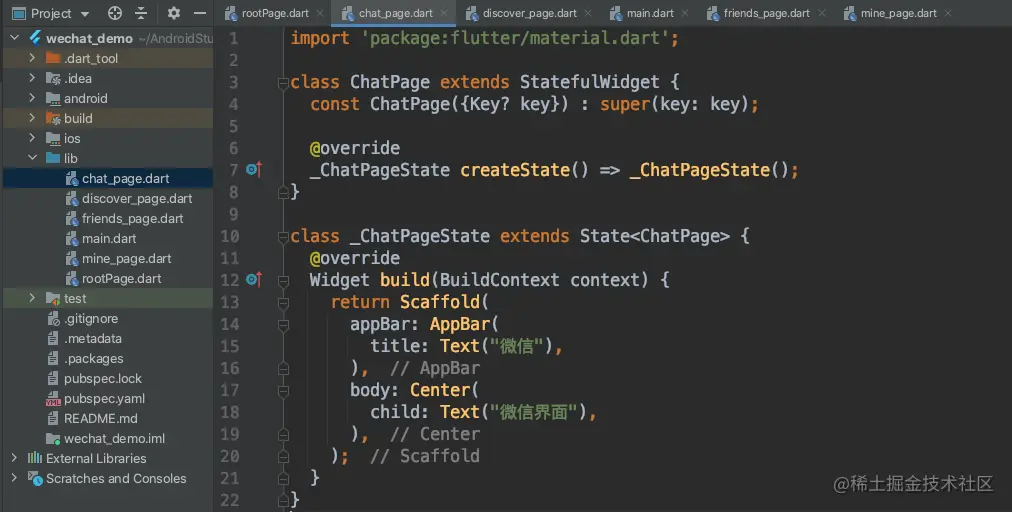Image resolution: width=1012 pixels, height=512 pixels.
Task: Expand the build folder
Action: (32, 118)
